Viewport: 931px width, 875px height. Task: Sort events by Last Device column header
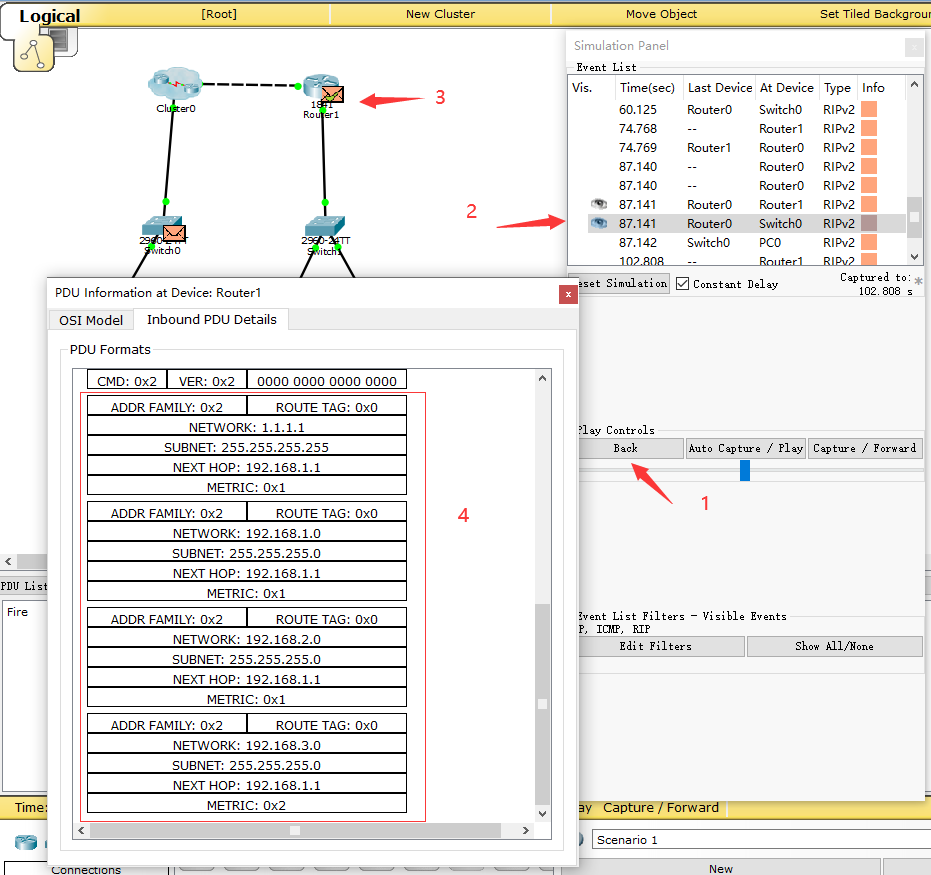[720, 88]
